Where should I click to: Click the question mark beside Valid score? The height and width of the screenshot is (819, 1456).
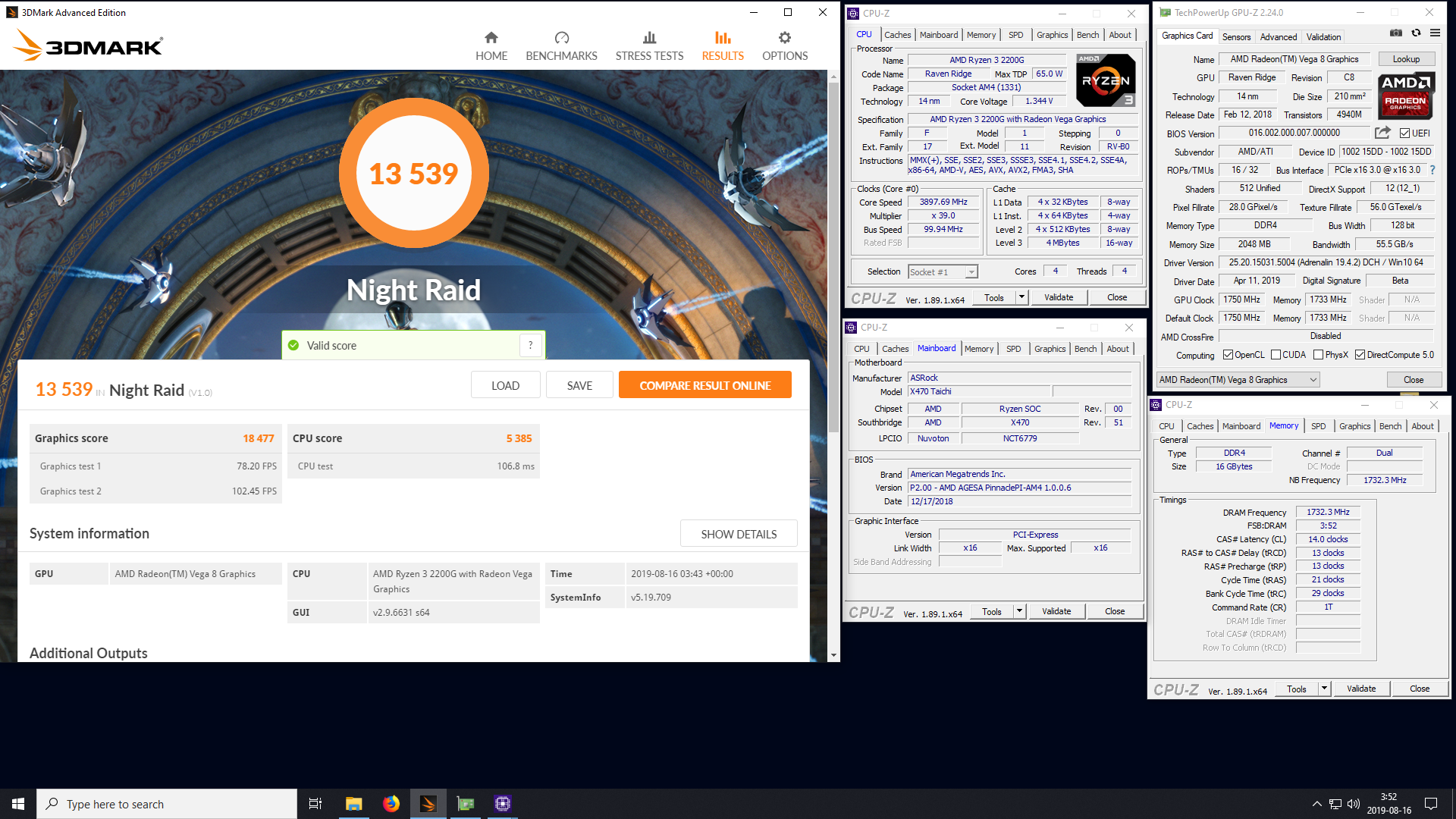[531, 345]
